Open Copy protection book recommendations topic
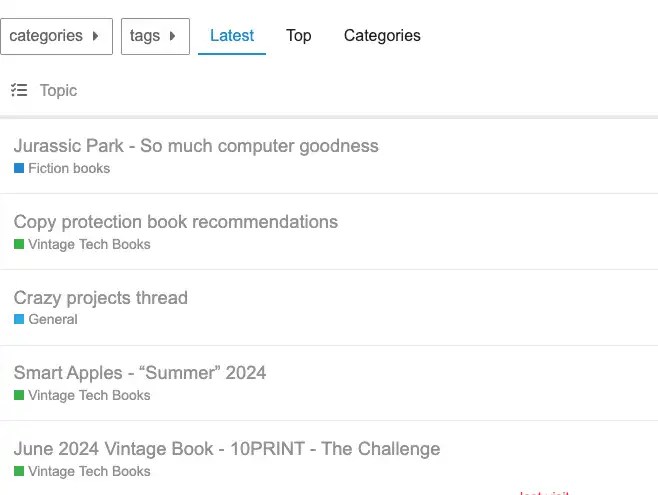658x495 pixels. 176,222
